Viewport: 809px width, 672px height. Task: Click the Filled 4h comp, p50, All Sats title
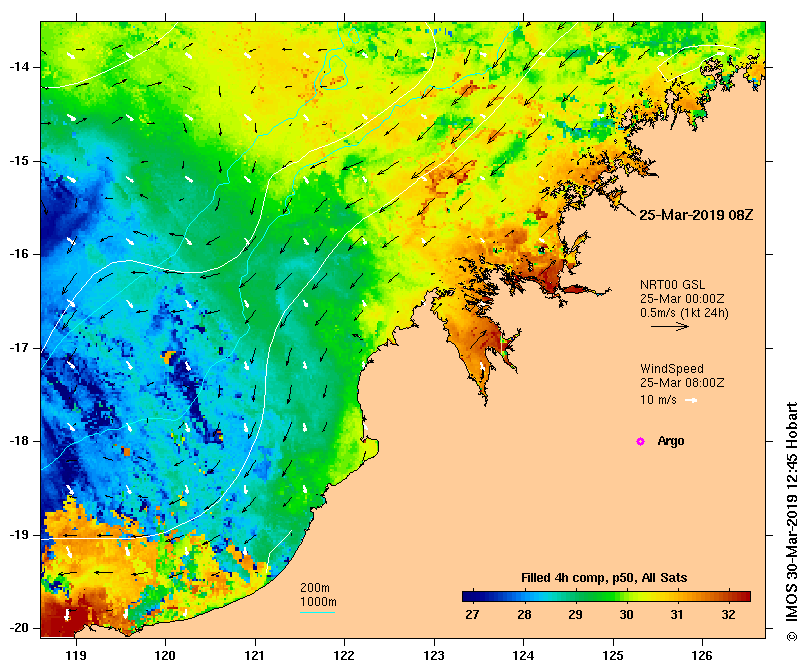click(x=604, y=578)
